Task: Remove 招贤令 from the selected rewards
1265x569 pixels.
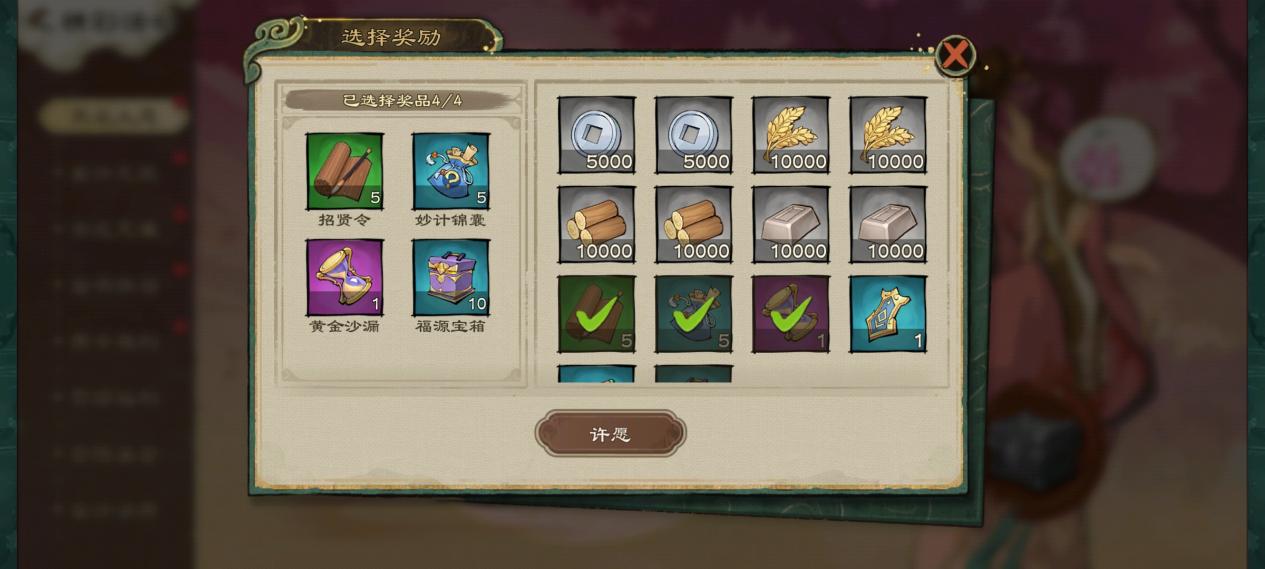Action: pyautogui.click(x=344, y=171)
